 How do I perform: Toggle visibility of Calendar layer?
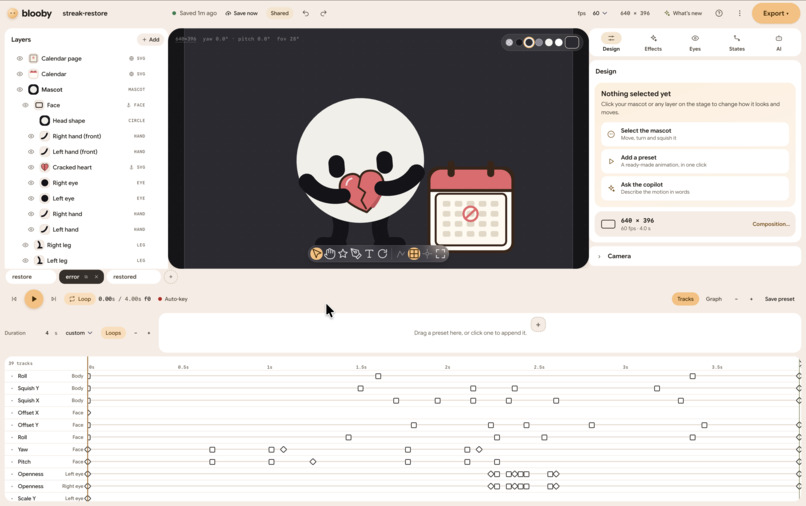[20, 74]
